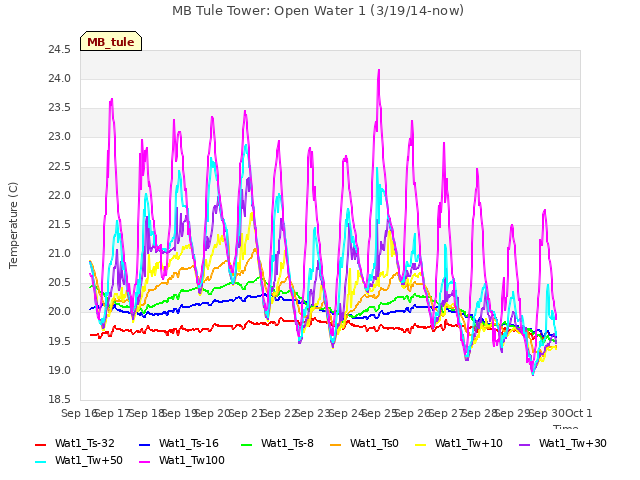640x480 pixels.
Task: Click the 18.5 y-axis tick label
Action: click(x=59, y=400)
